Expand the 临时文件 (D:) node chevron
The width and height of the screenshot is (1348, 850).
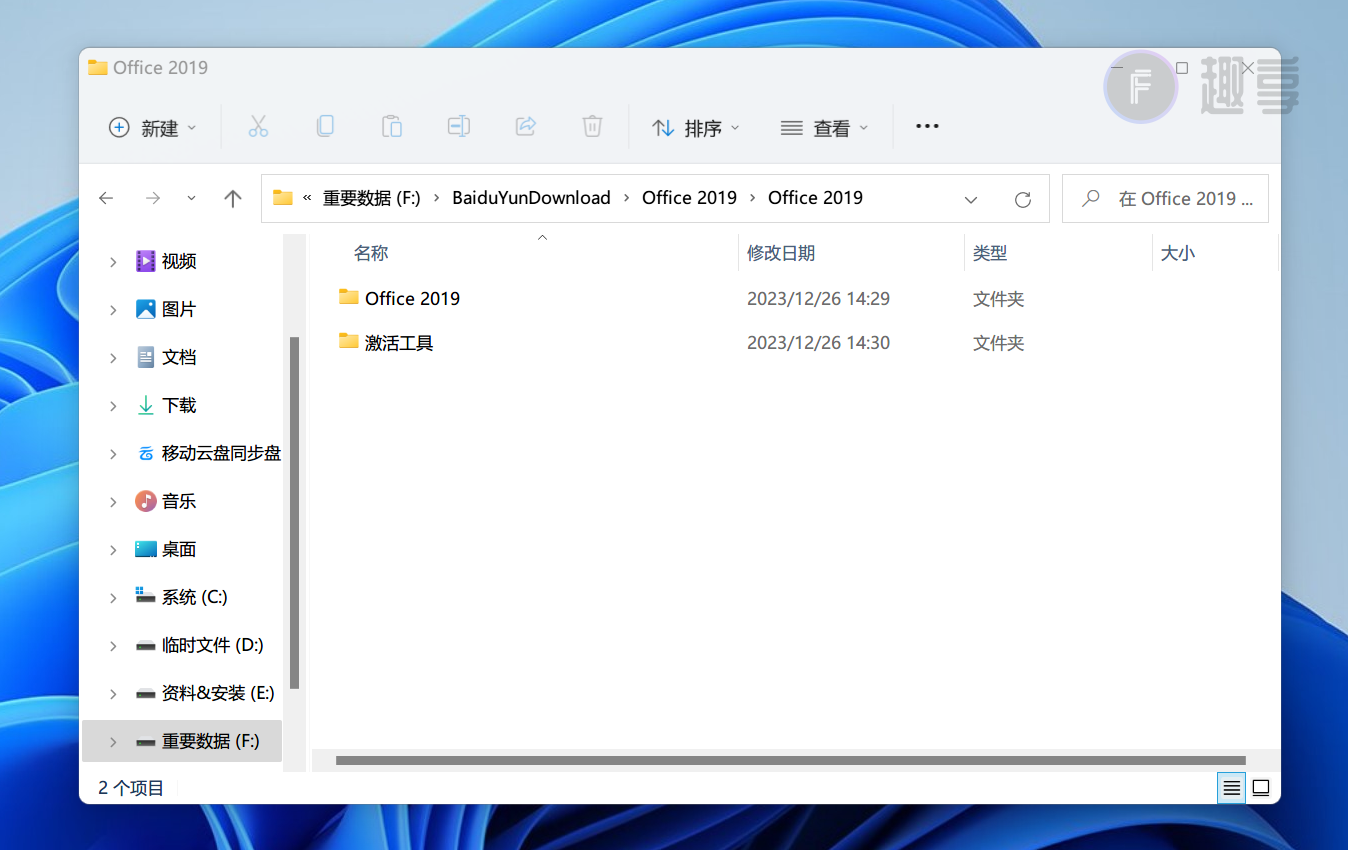113,646
